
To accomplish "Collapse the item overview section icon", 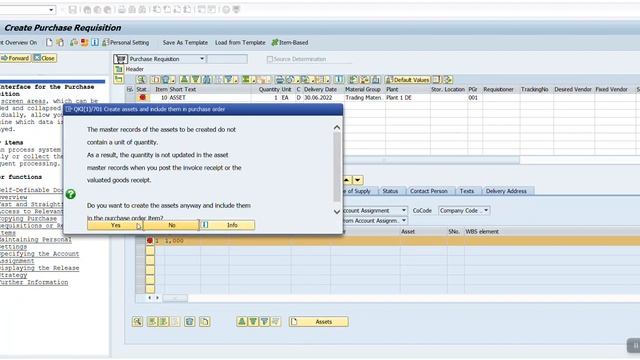I will (x=119, y=80).
